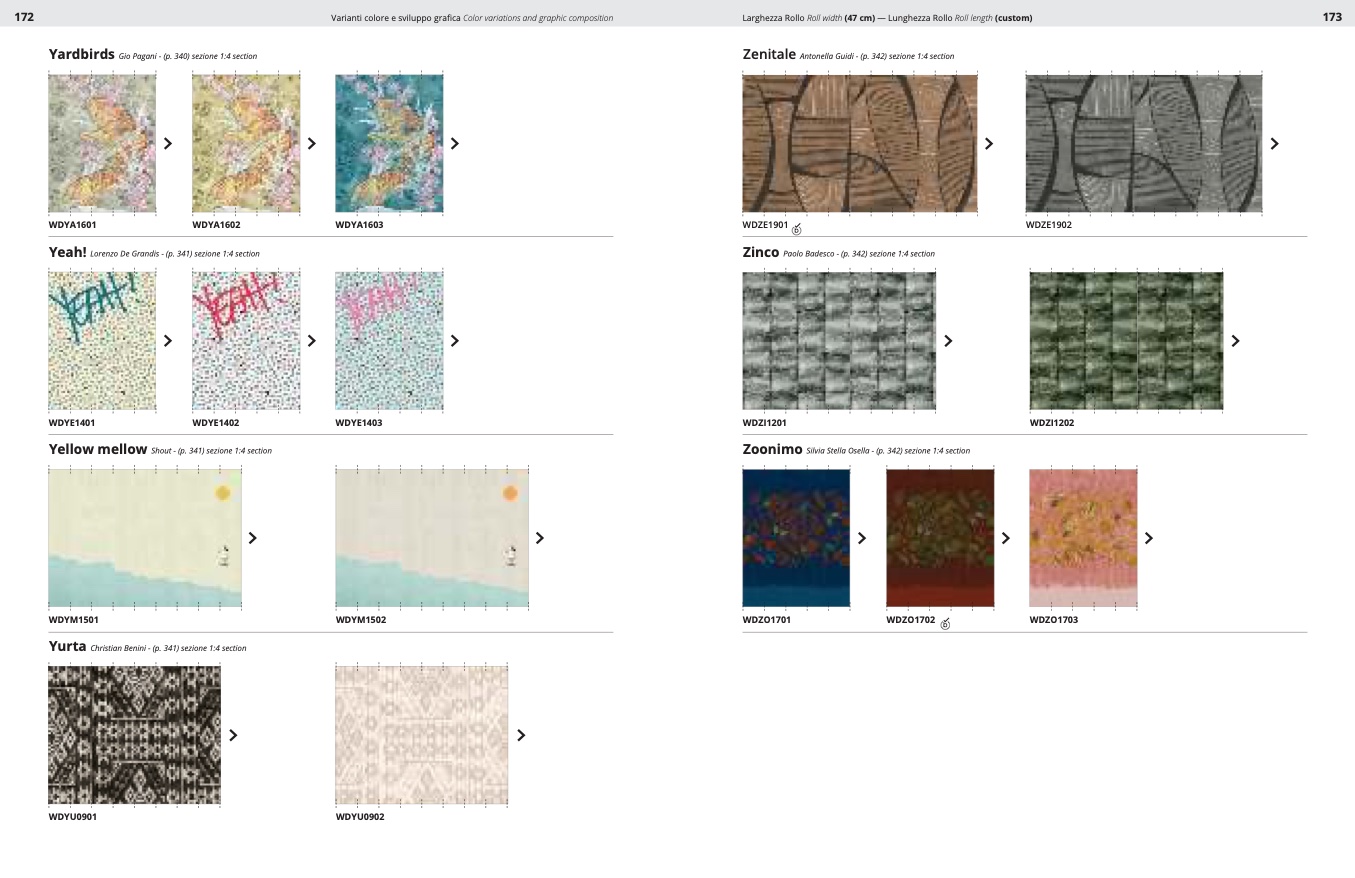Click the Zinco section title
This screenshot has width=1355, height=878.
point(760,253)
